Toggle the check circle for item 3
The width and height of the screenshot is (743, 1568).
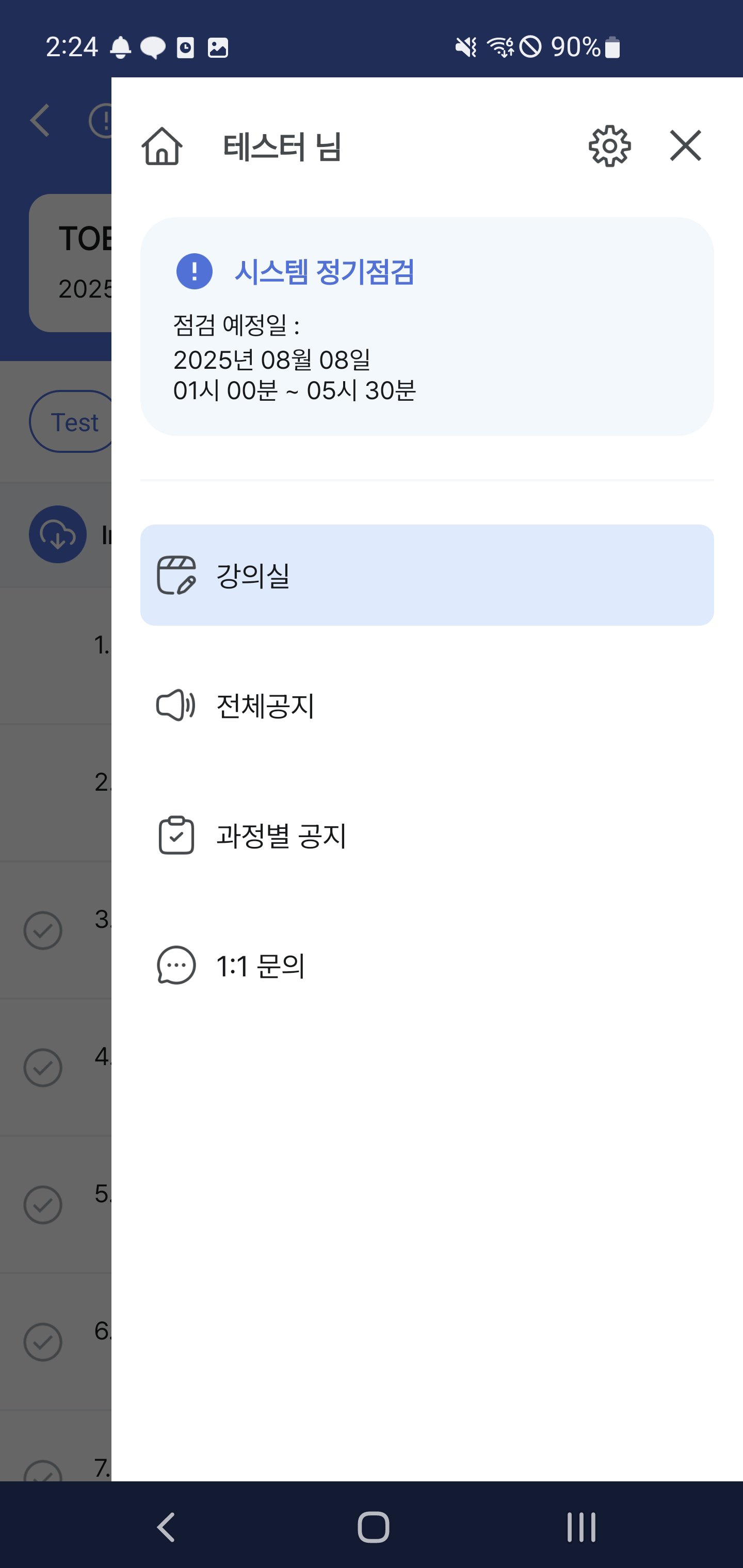pyautogui.click(x=43, y=930)
